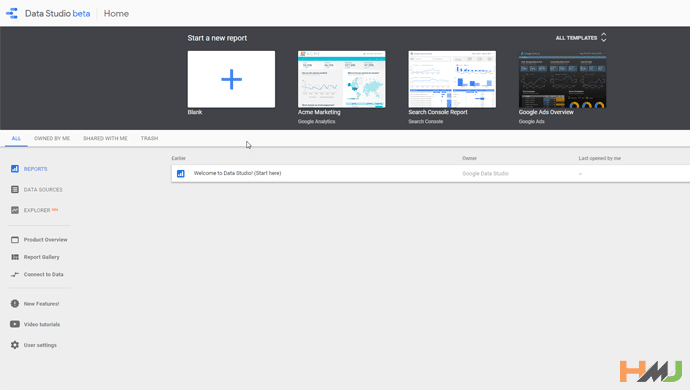Switch to the All tab
Viewport: 690px width, 390px height.
[x=16, y=138]
